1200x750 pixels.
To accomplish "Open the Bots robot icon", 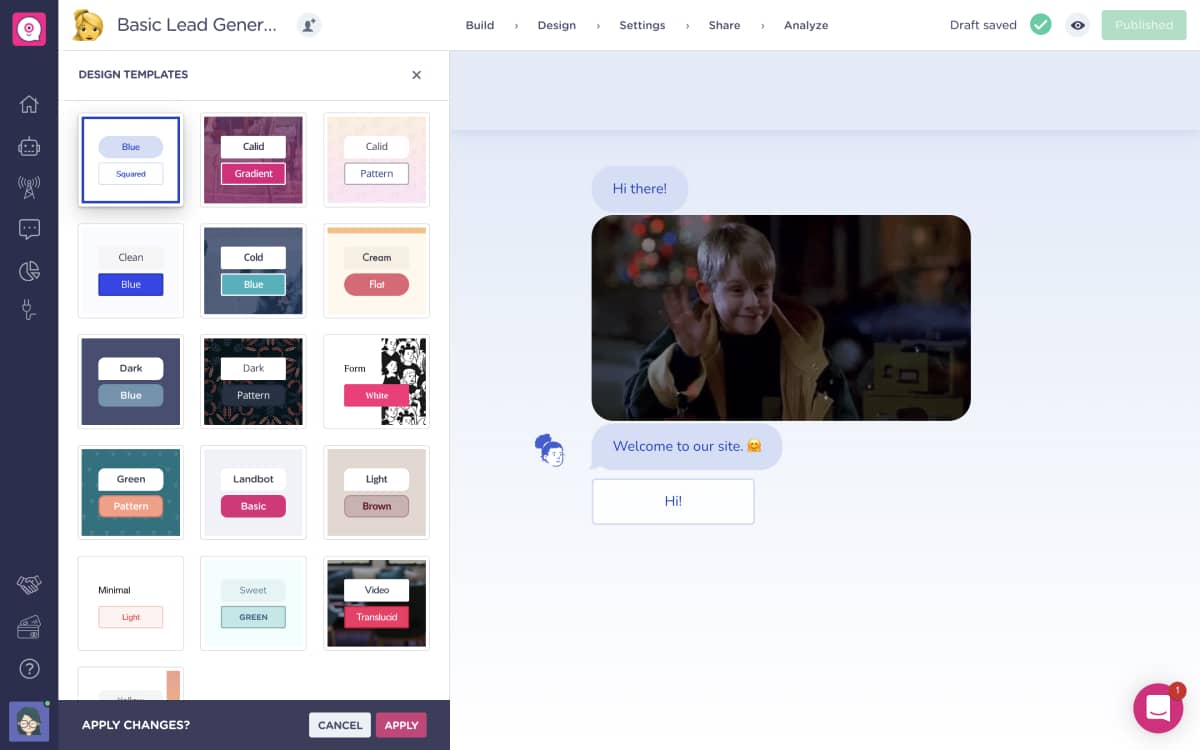I will 29,146.
